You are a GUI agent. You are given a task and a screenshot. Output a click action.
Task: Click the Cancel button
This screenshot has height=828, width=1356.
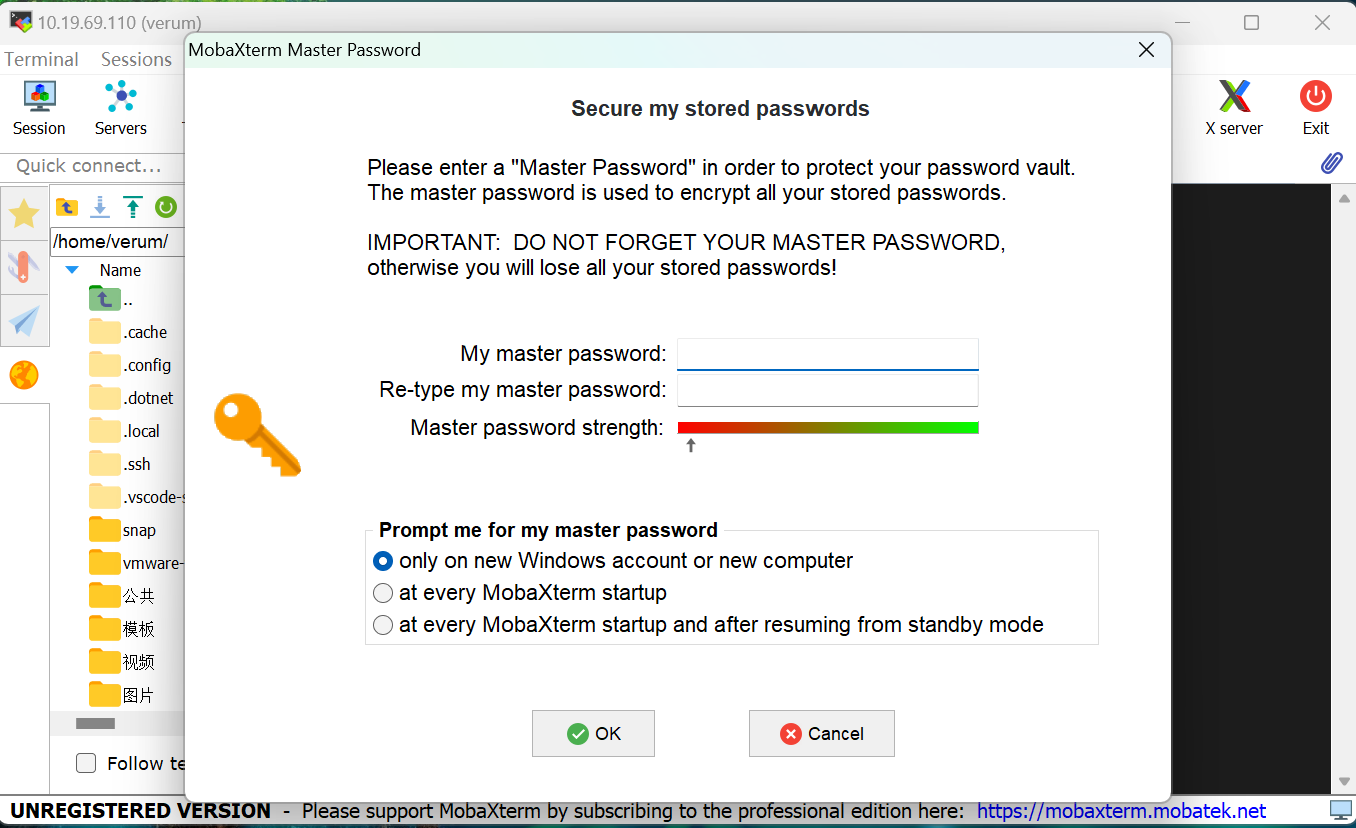[x=821, y=734]
